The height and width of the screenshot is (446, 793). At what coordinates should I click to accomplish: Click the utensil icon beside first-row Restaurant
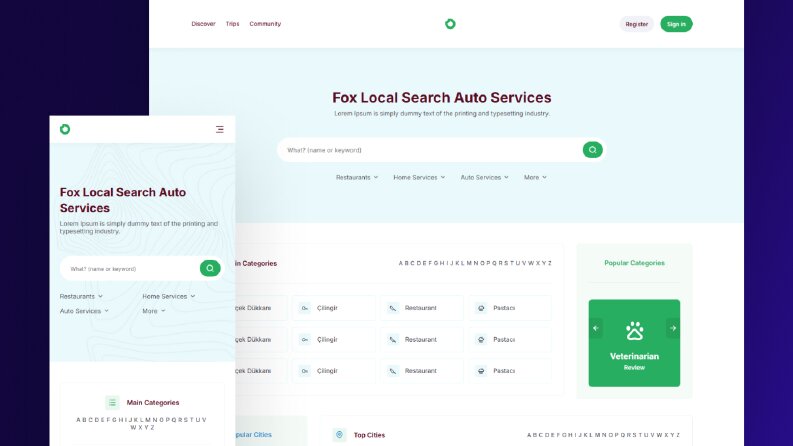[x=392, y=308]
